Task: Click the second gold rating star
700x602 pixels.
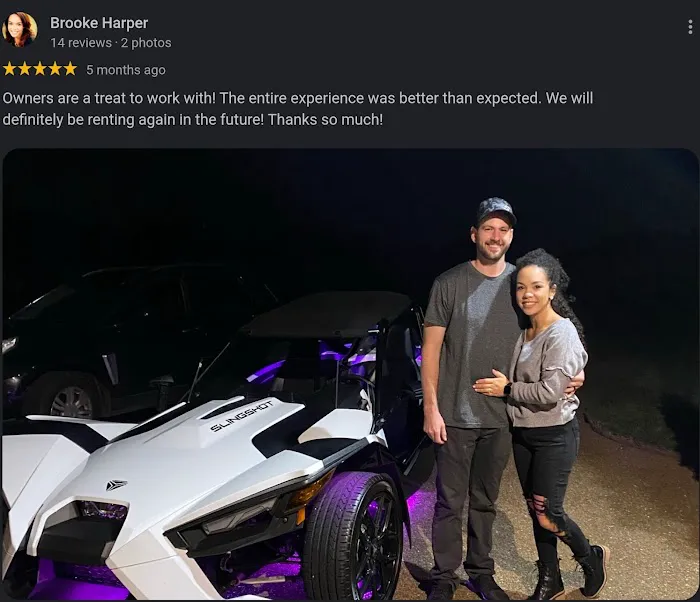Action: point(25,69)
